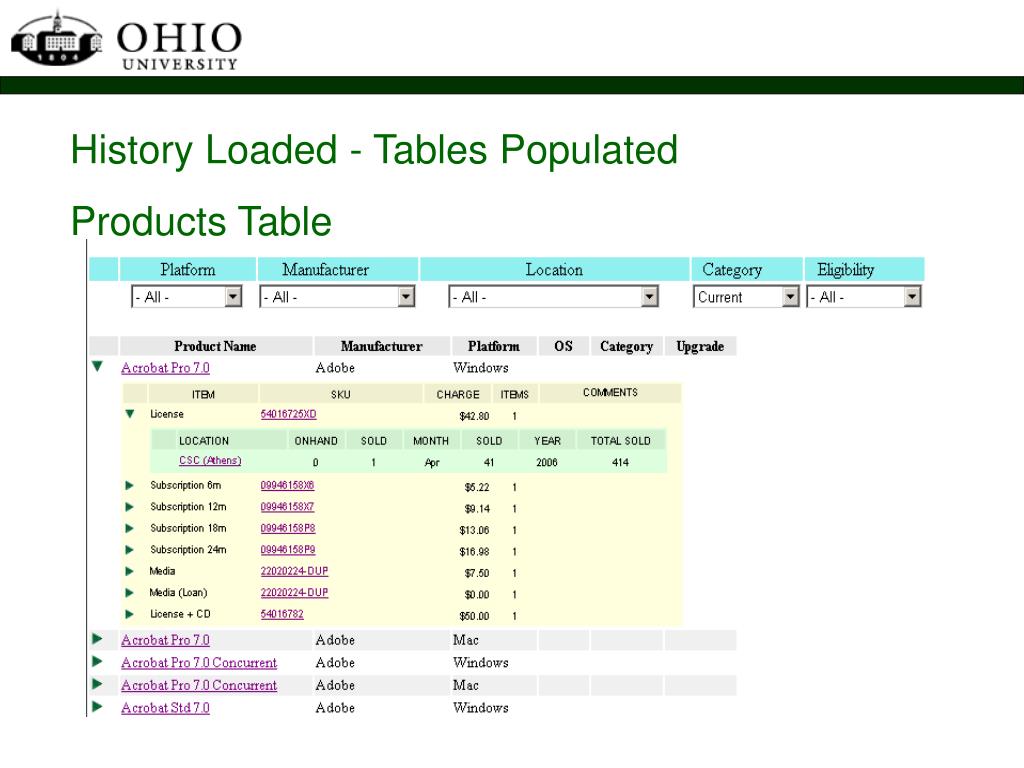Click the SKU column header
The image size is (1024, 768).
(x=341, y=394)
